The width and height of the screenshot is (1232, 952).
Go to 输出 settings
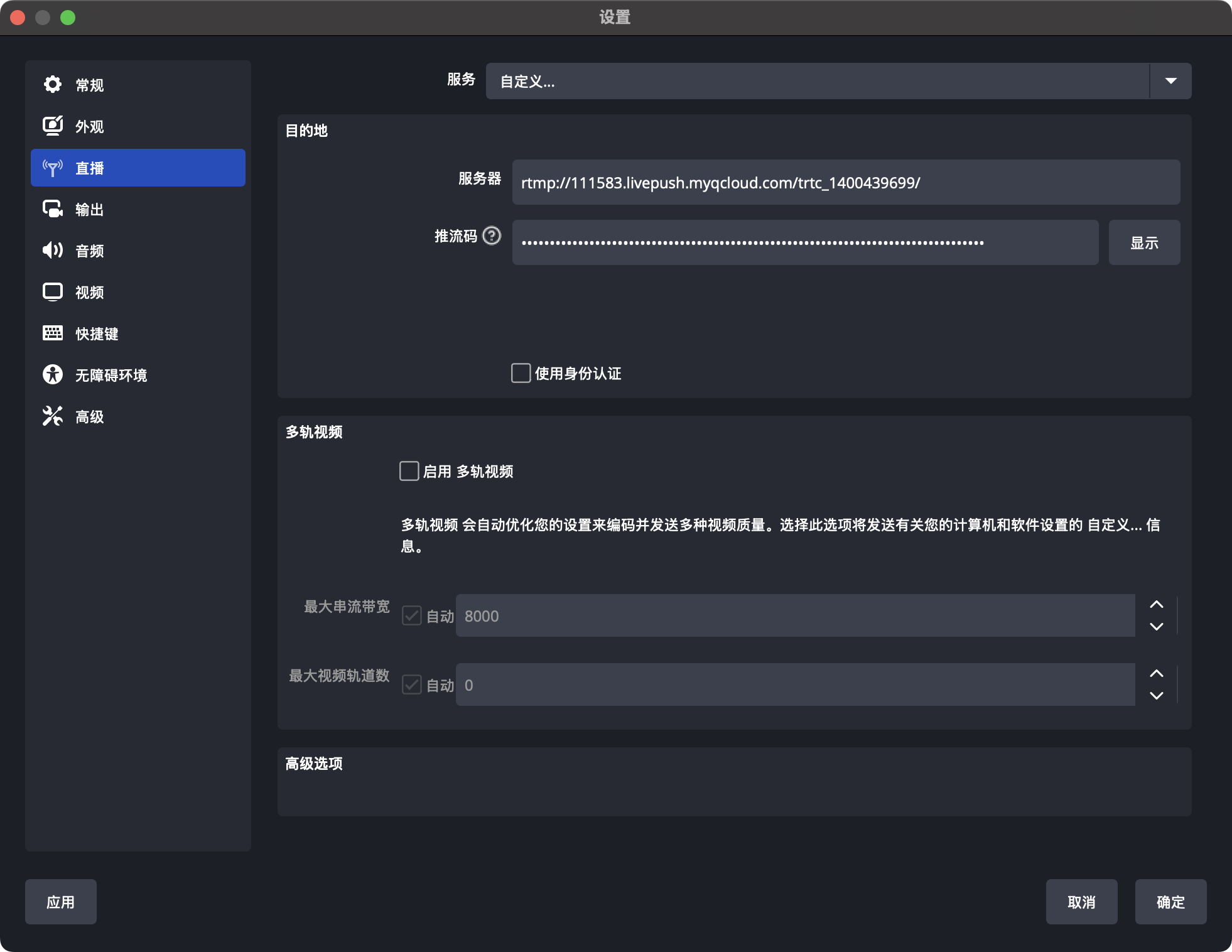(138, 209)
